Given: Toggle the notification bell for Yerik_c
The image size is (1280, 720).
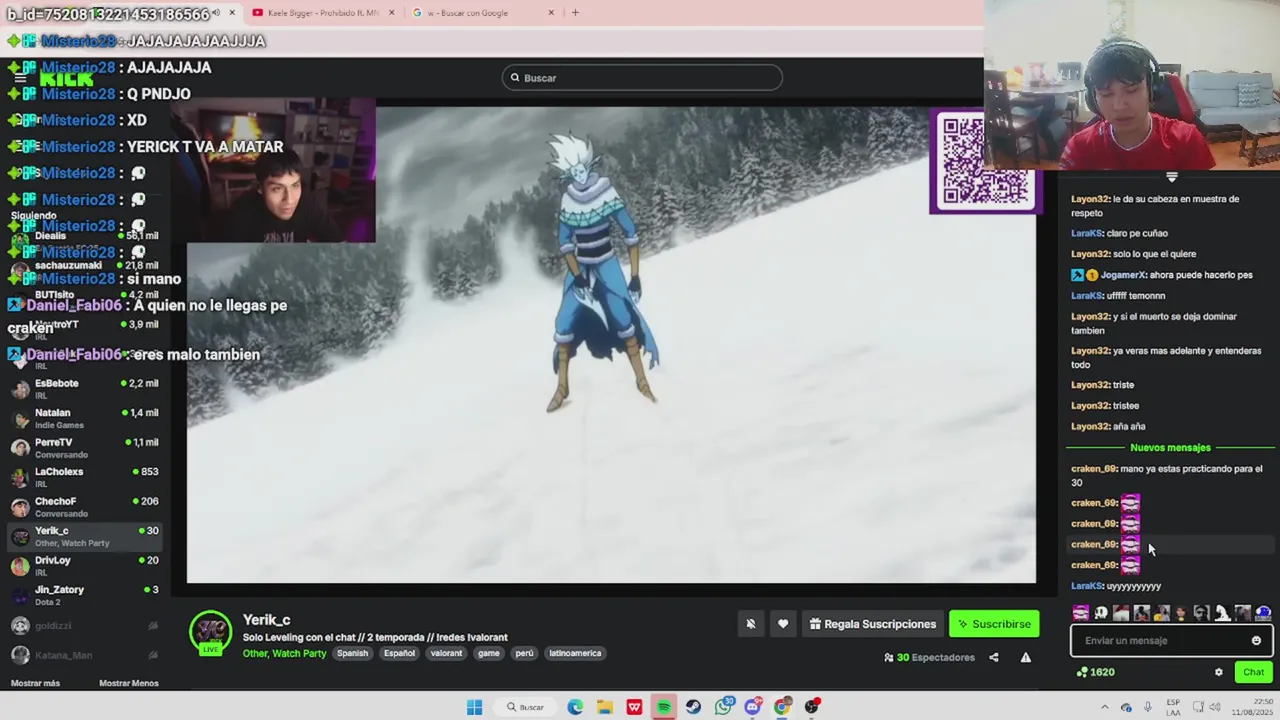Looking at the screenshot, I should point(750,624).
